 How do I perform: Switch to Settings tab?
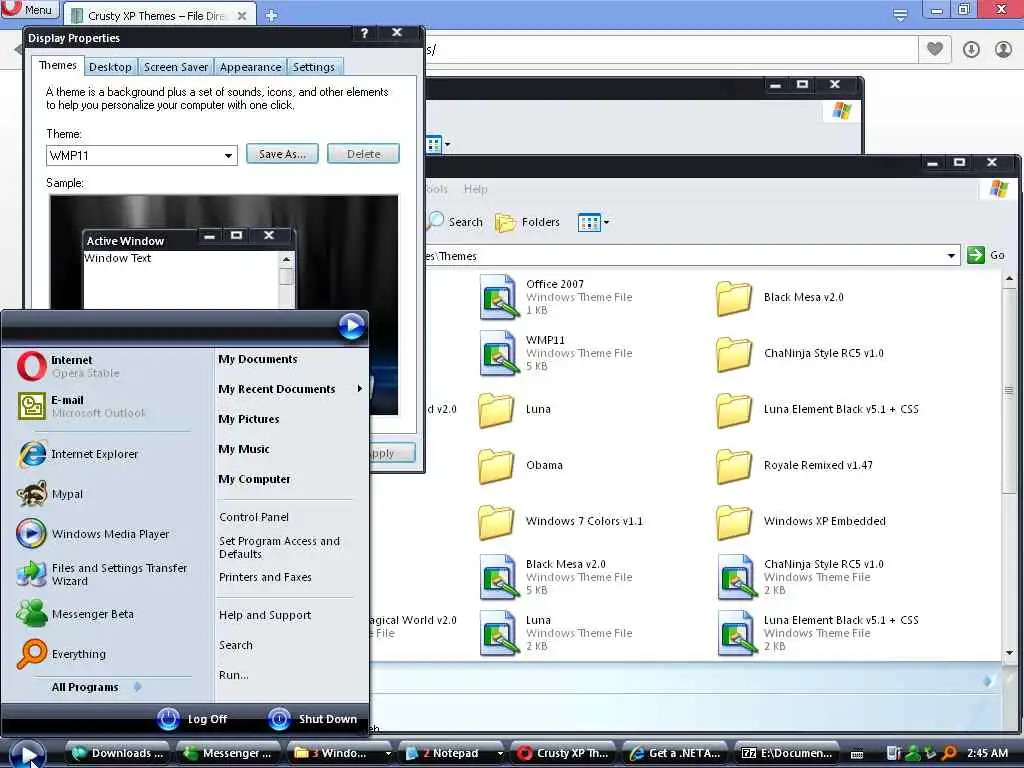coord(313,67)
